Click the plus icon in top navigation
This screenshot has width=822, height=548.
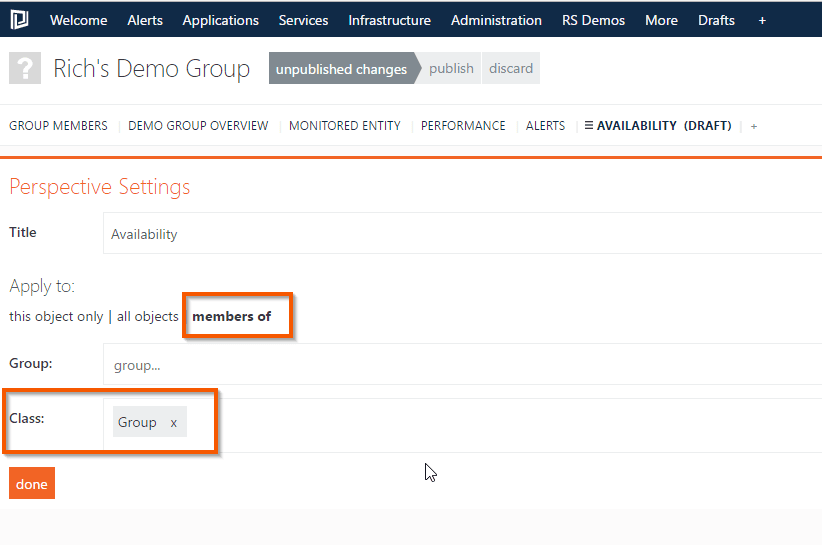click(x=762, y=20)
